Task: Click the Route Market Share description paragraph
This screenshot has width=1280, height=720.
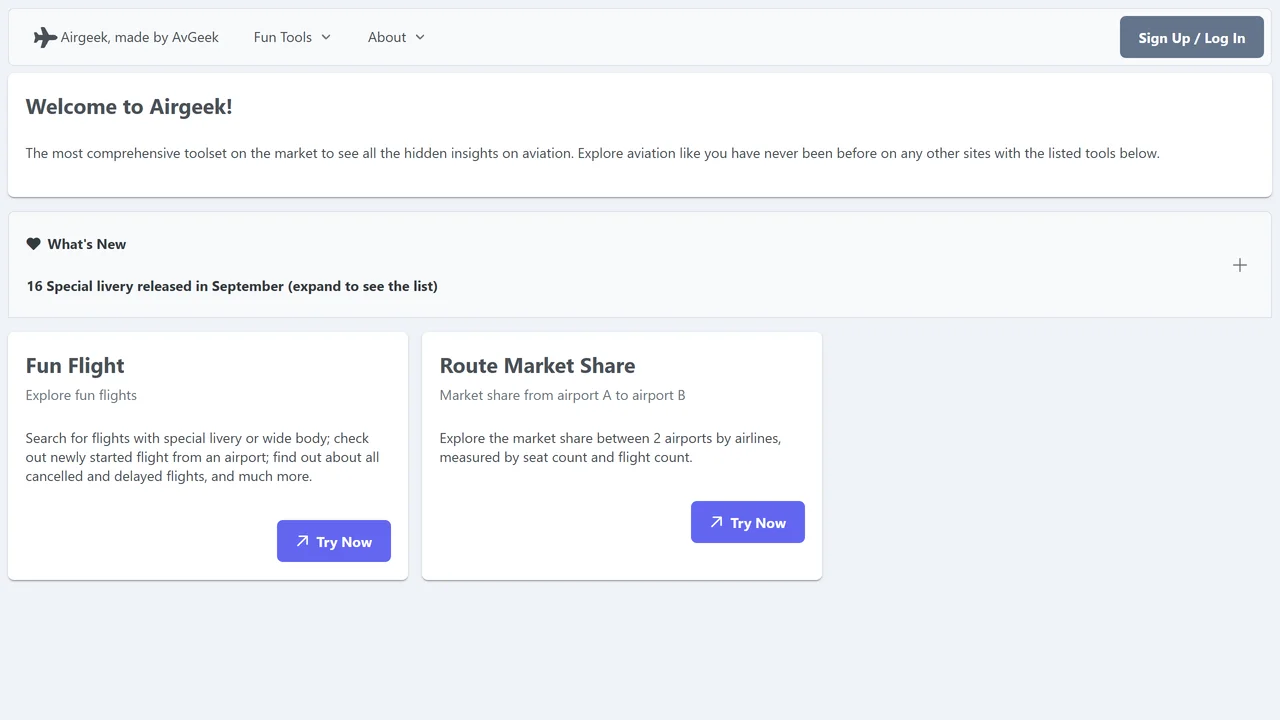Action: [611, 447]
